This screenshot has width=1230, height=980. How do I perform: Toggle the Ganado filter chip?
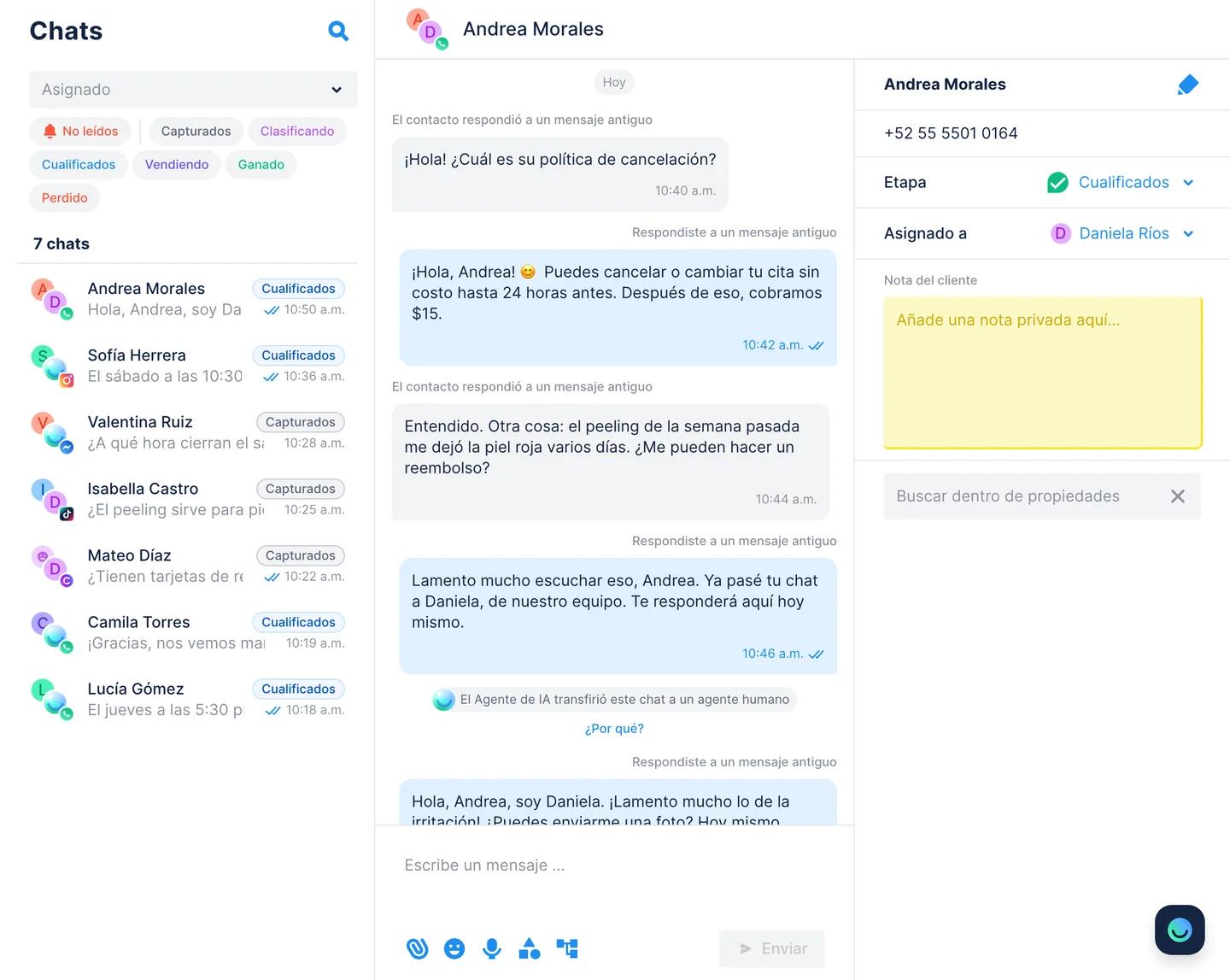(x=261, y=164)
